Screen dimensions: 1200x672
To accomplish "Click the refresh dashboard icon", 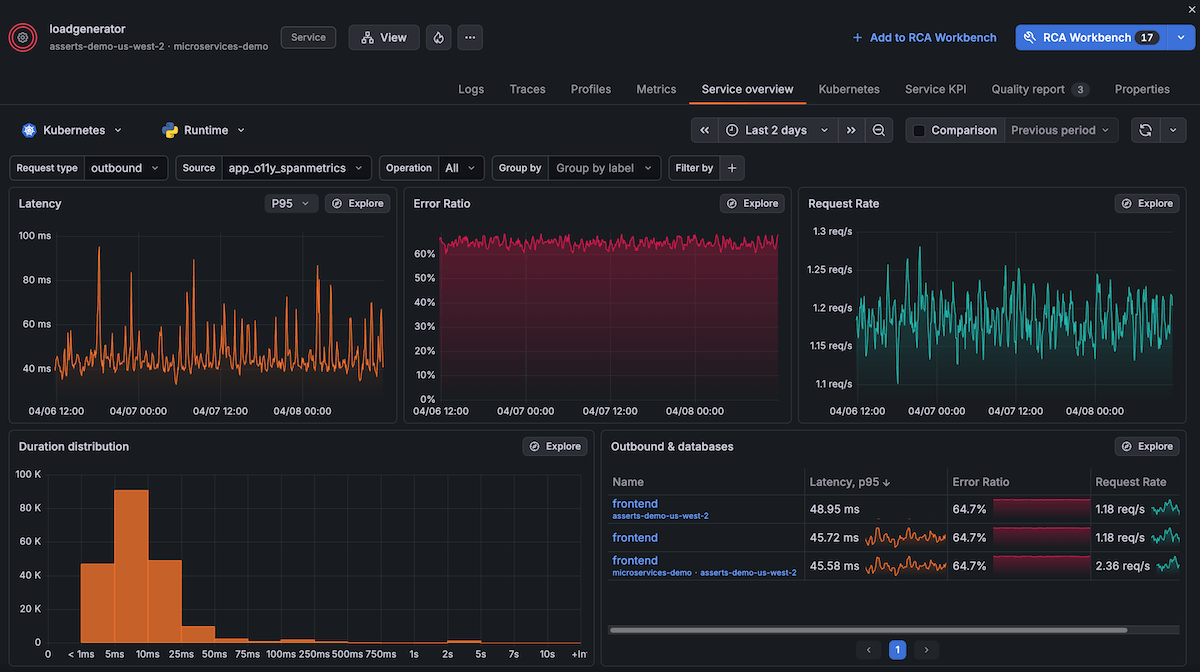I will (x=1145, y=130).
